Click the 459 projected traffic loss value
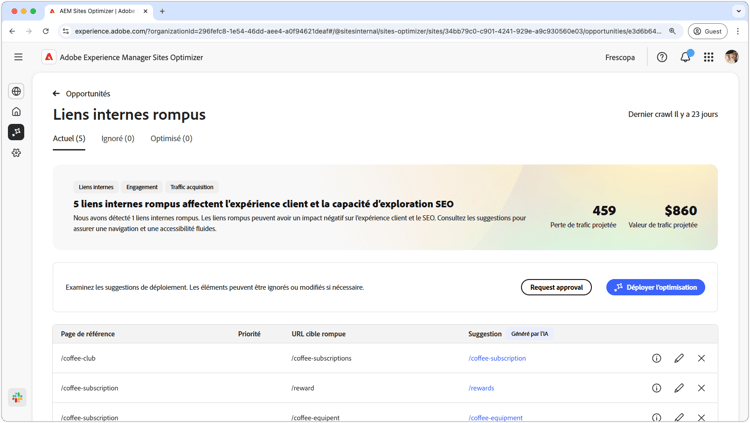The height and width of the screenshot is (423, 750). (x=604, y=211)
